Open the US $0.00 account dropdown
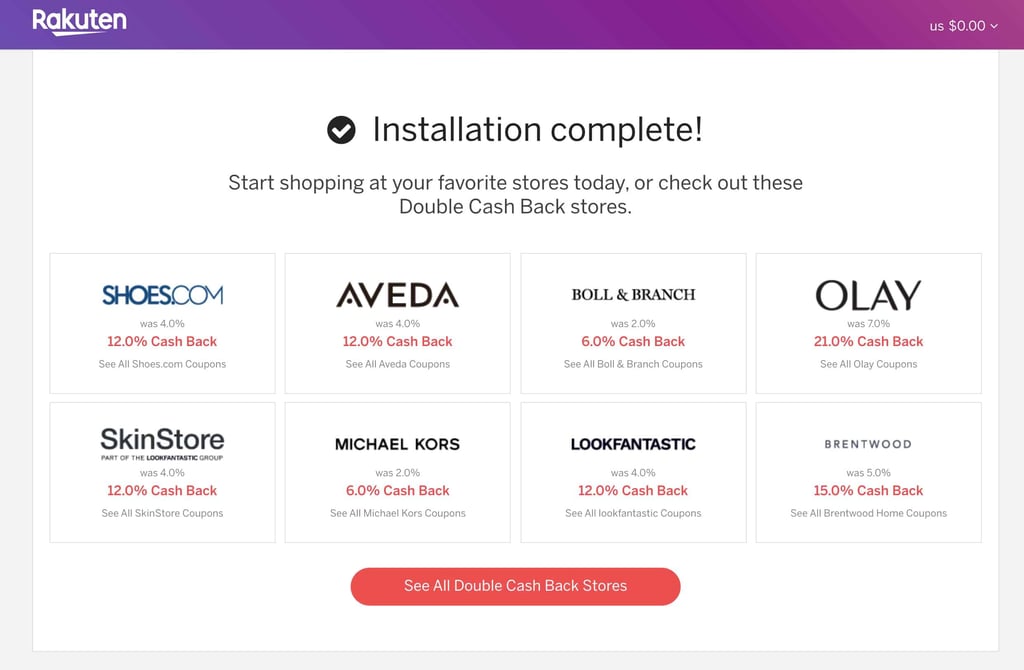This screenshot has height=670, width=1024. tap(963, 26)
